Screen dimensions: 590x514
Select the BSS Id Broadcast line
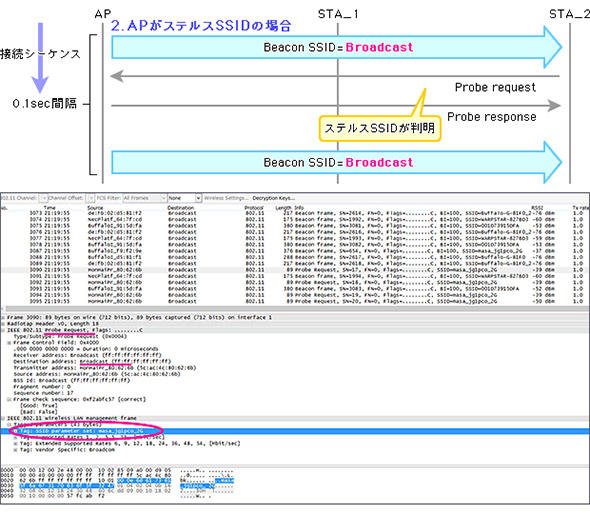(x=72, y=380)
